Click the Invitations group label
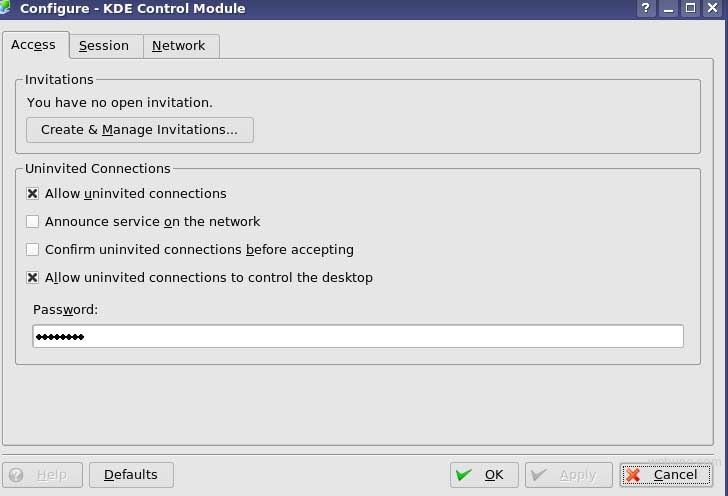Screen dimensions: 728x496 tap(59, 80)
